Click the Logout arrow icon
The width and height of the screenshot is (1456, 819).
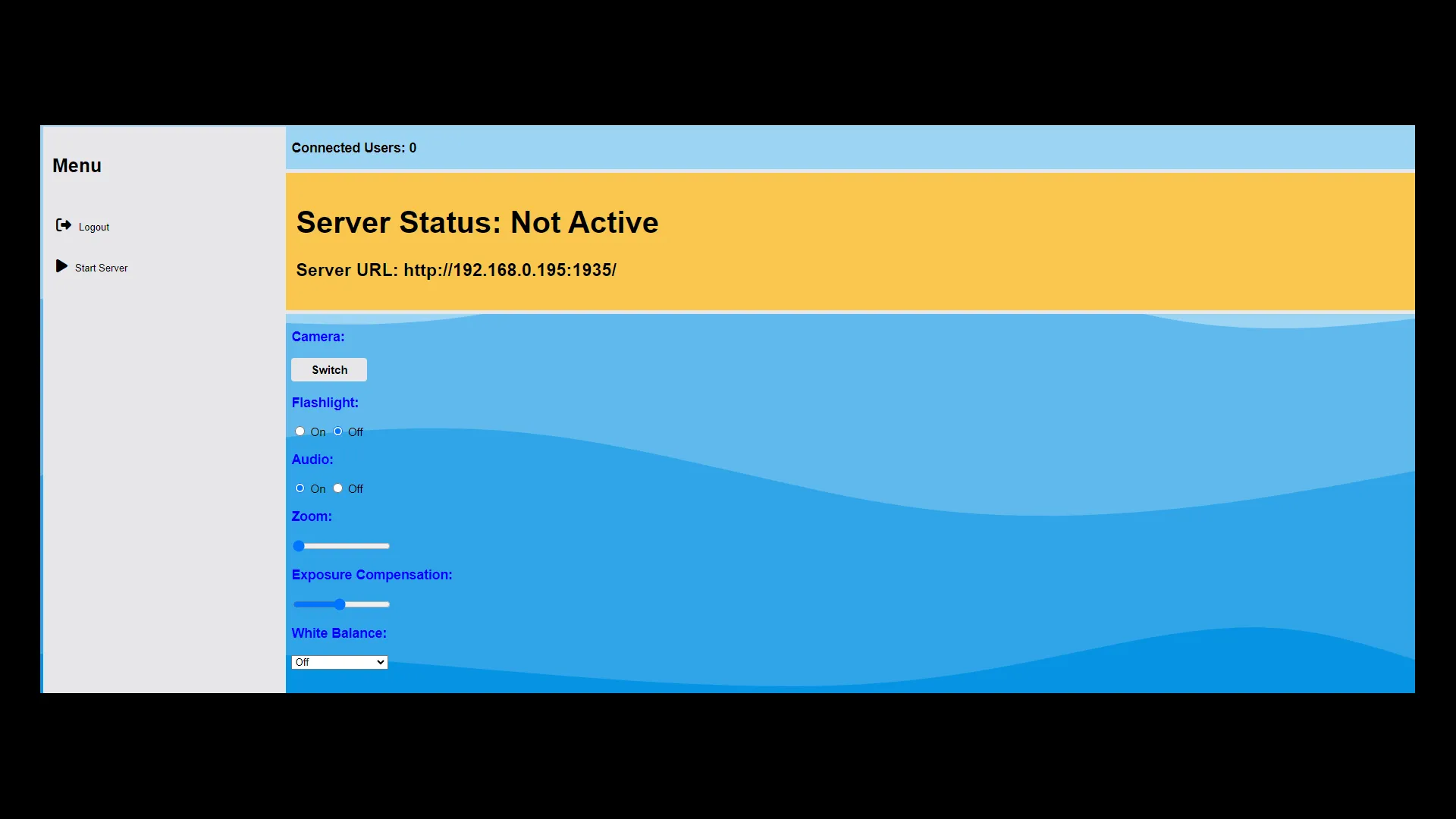[64, 225]
